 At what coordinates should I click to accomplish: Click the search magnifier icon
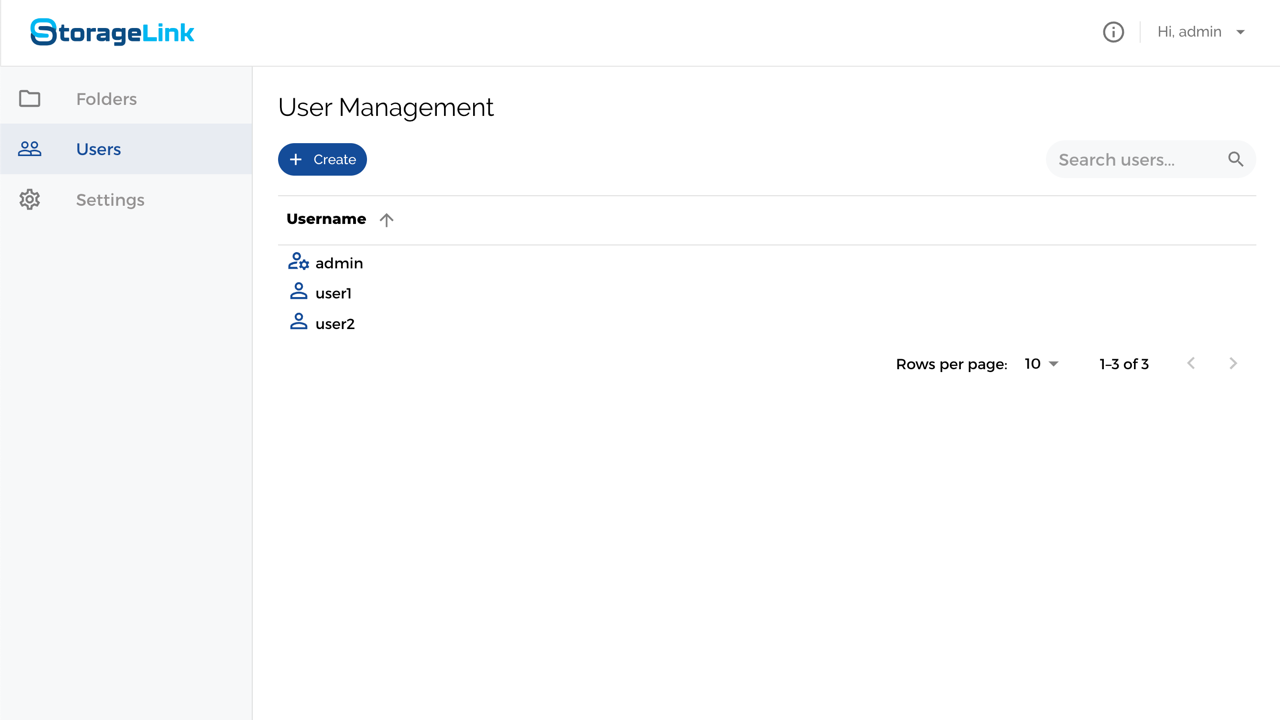coord(1236,159)
